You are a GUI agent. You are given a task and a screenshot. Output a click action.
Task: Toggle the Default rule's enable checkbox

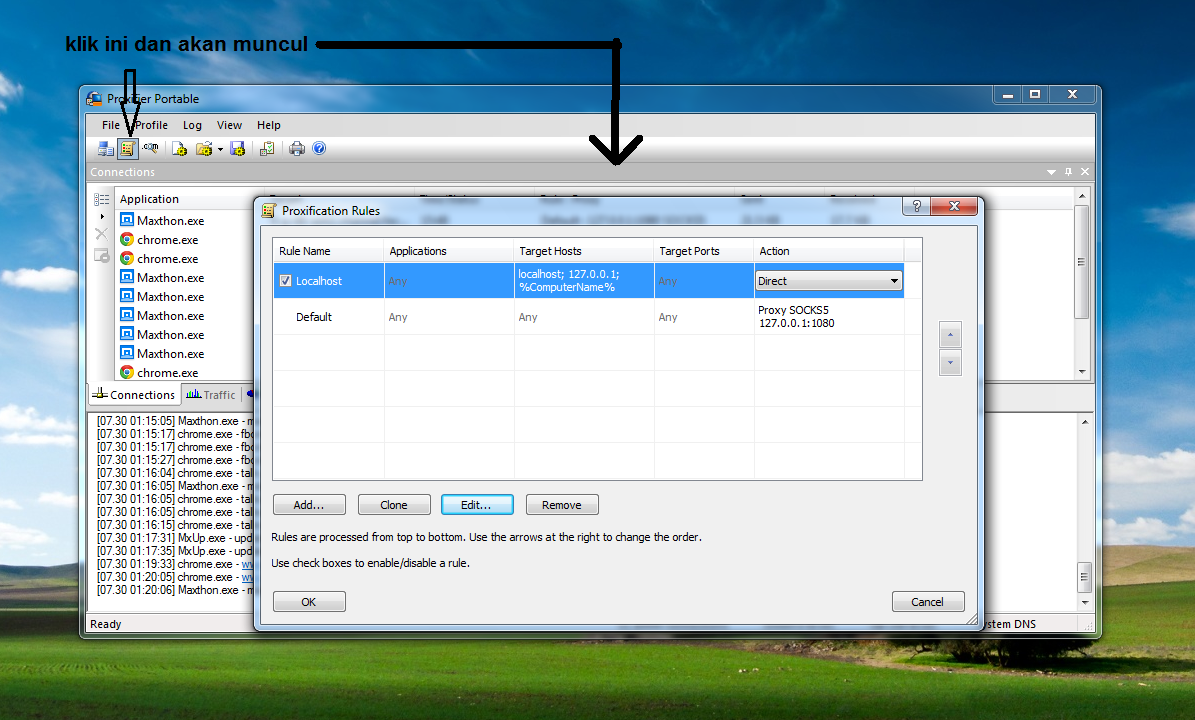(x=285, y=317)
